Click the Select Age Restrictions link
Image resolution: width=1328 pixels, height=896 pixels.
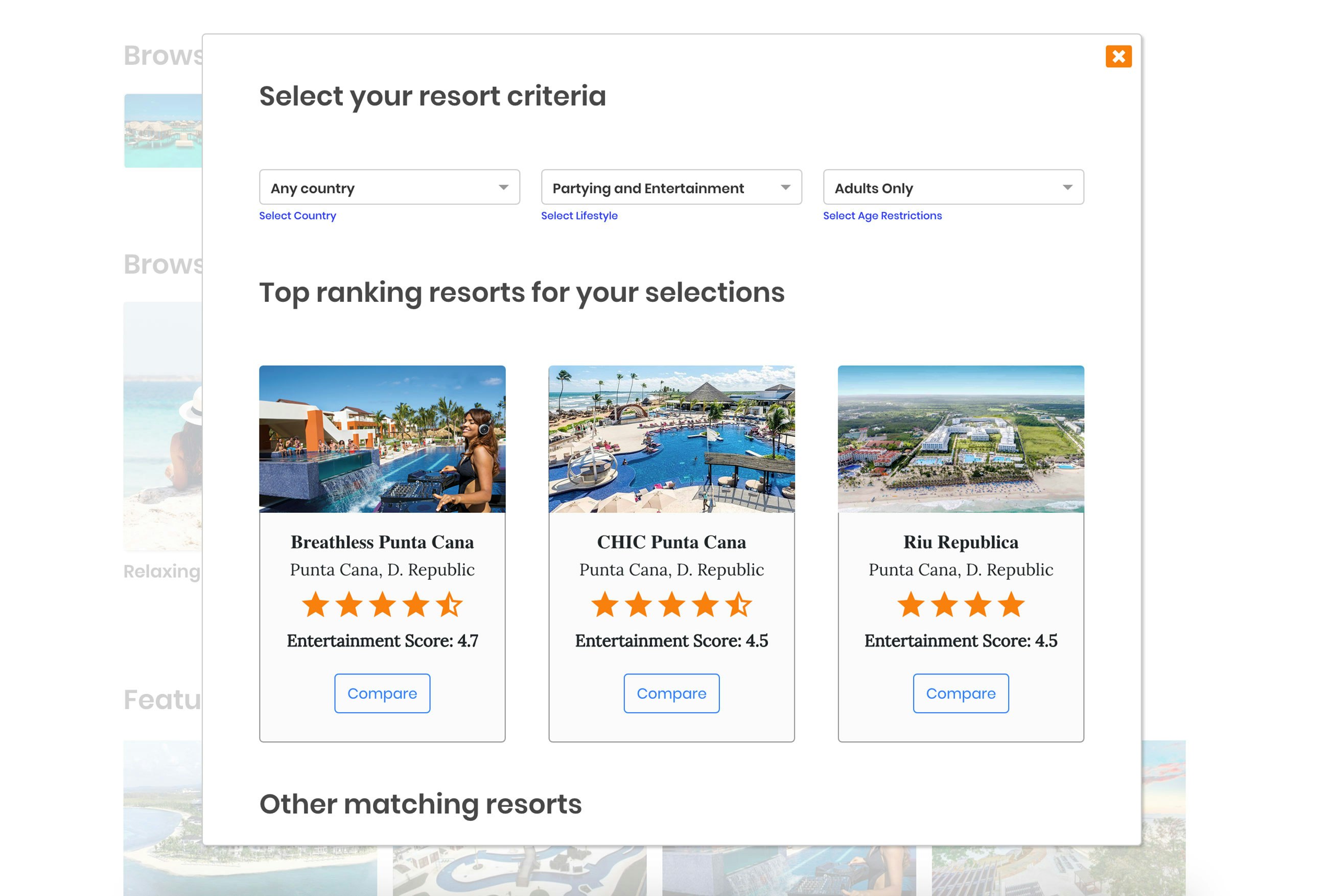coord(882,216)
